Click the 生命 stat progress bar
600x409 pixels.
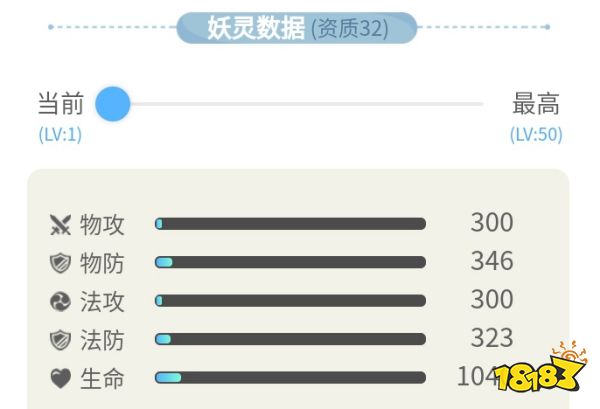pos(290,378)
